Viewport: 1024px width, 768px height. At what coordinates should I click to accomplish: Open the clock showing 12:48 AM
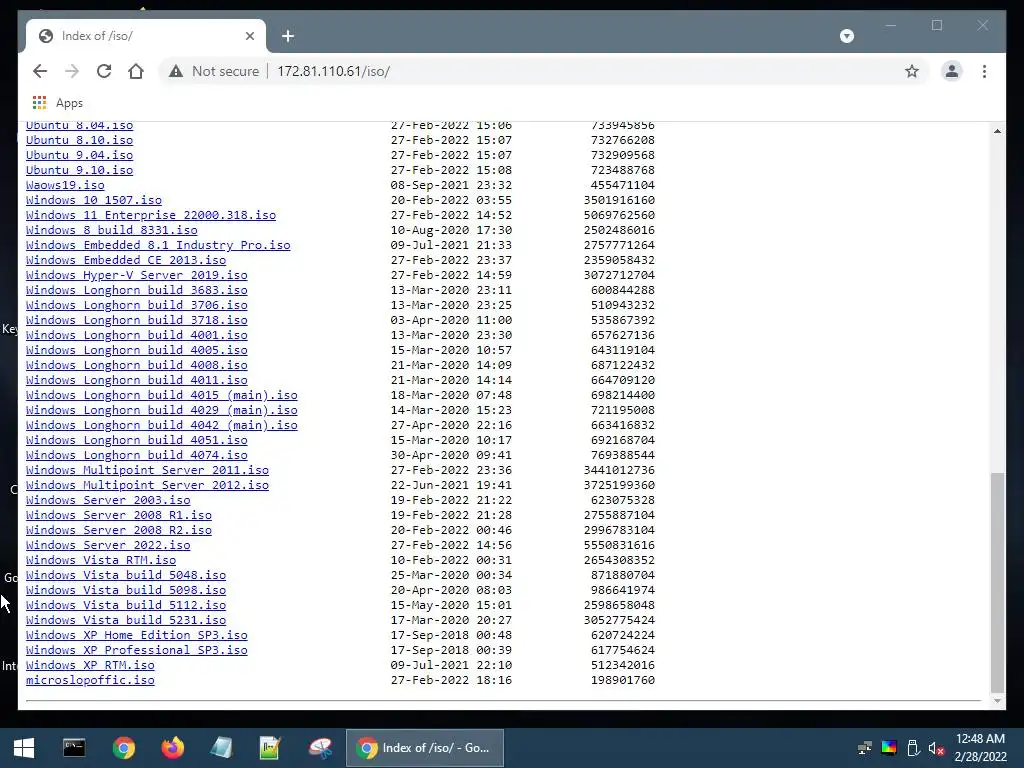click(x=980, y=748)
